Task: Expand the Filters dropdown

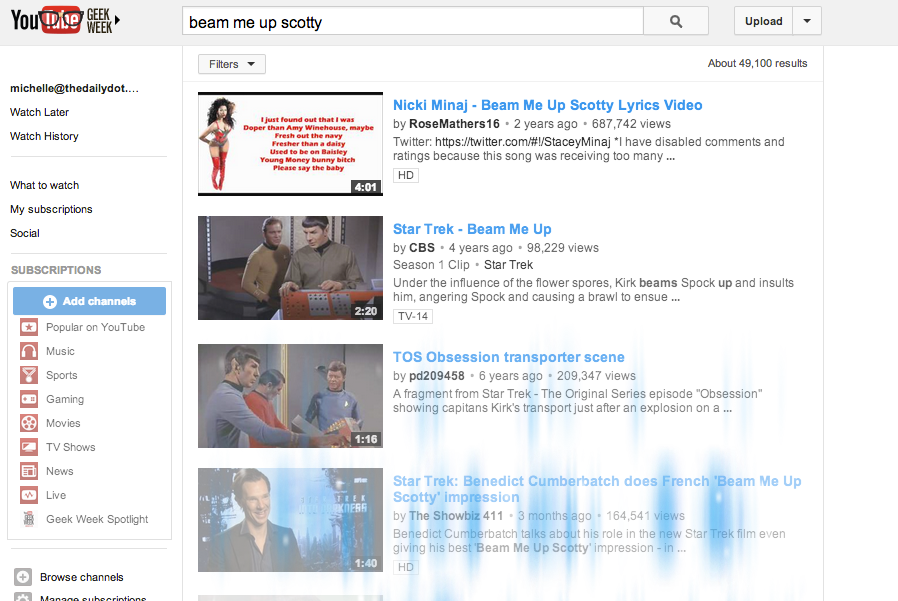Action: (231, 64)
